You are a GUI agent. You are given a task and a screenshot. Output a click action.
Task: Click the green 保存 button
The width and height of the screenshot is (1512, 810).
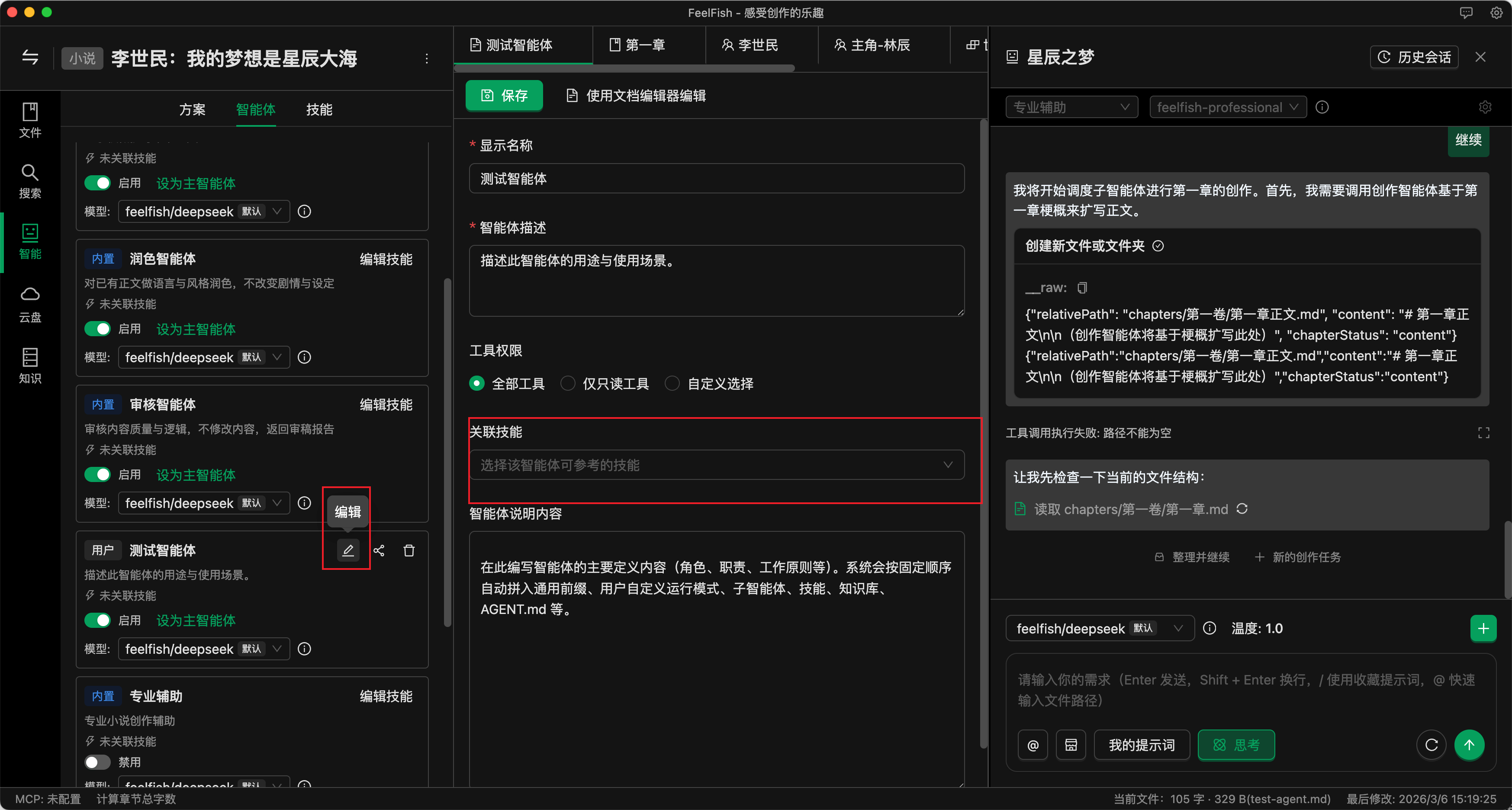pos(504,95)
